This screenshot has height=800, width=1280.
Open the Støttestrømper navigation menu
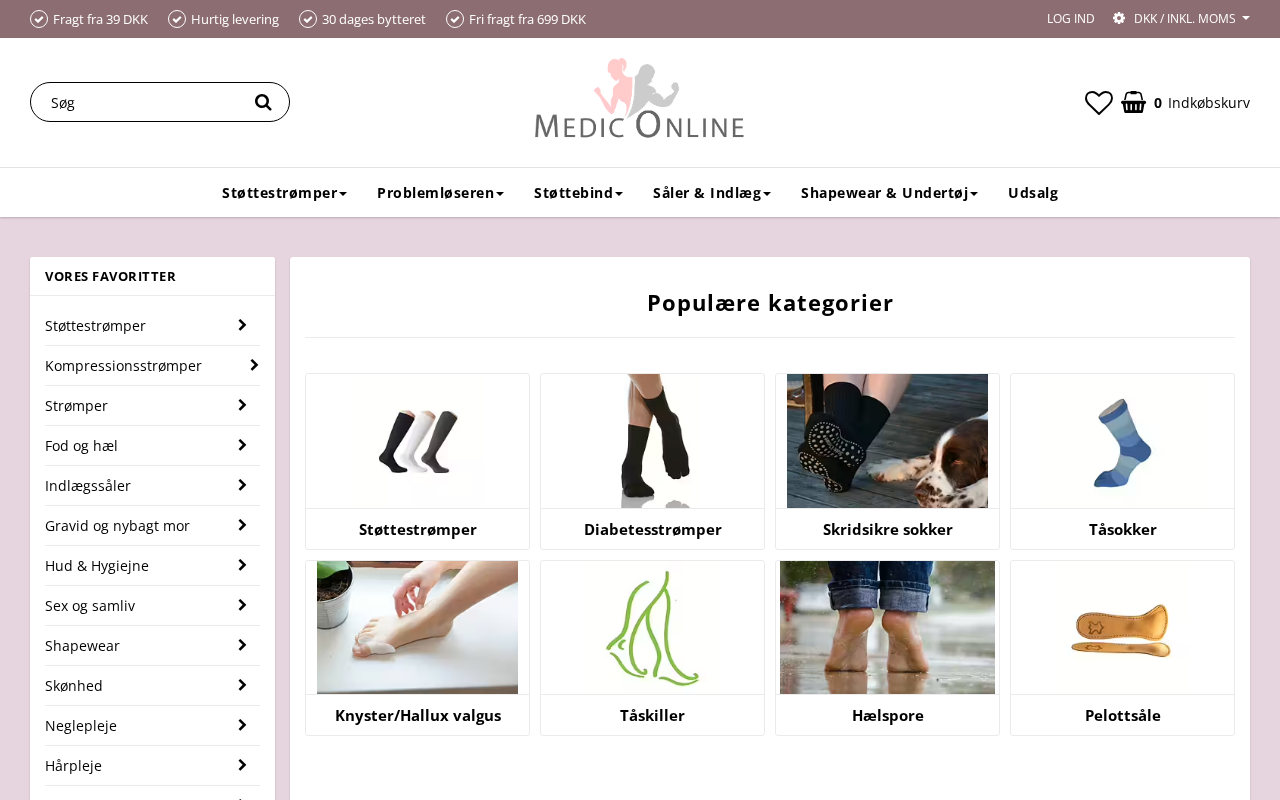(x=284, y=193)
